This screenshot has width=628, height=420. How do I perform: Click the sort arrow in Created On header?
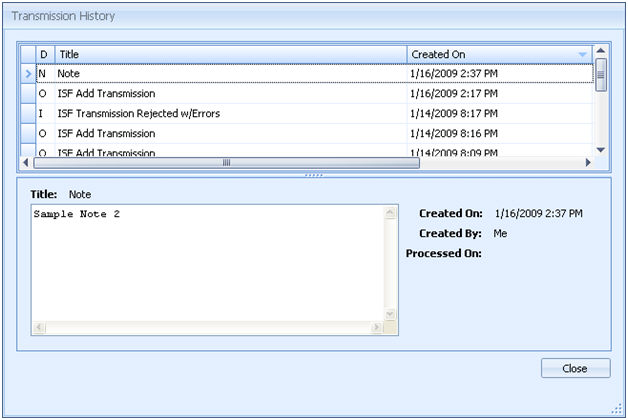pos(582,54)
